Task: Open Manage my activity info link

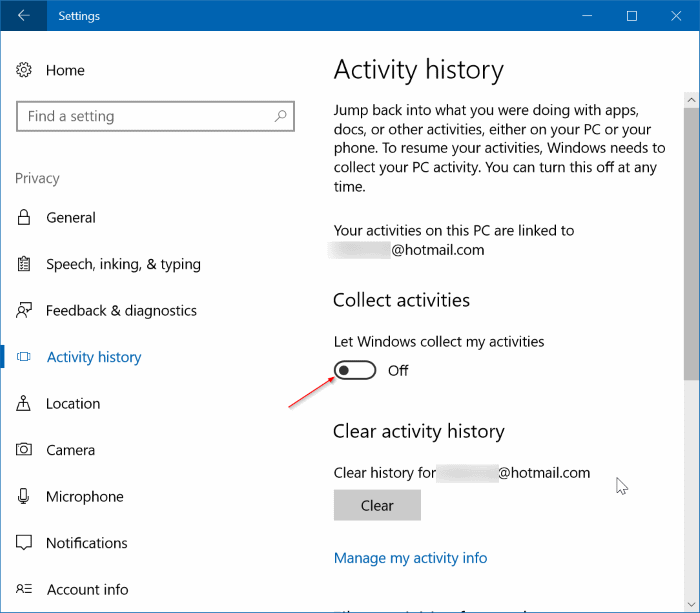Action: click(x=410, y=558)
